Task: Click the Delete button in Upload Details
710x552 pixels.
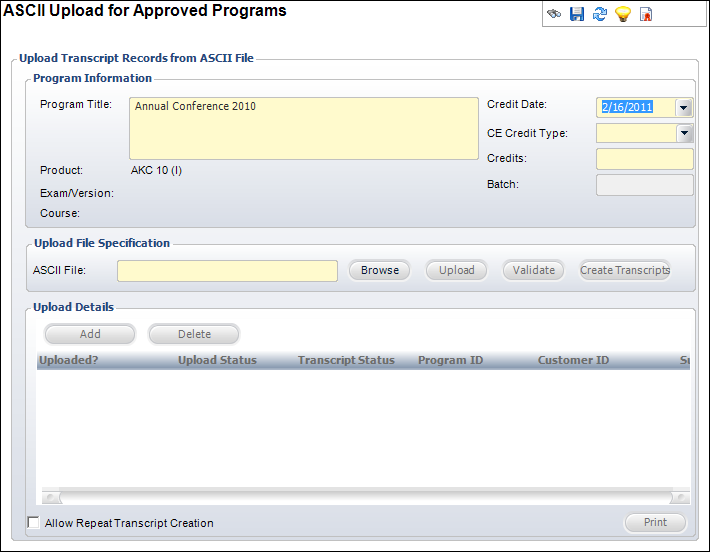Action: pyautogui.click(x=194, y=334)
